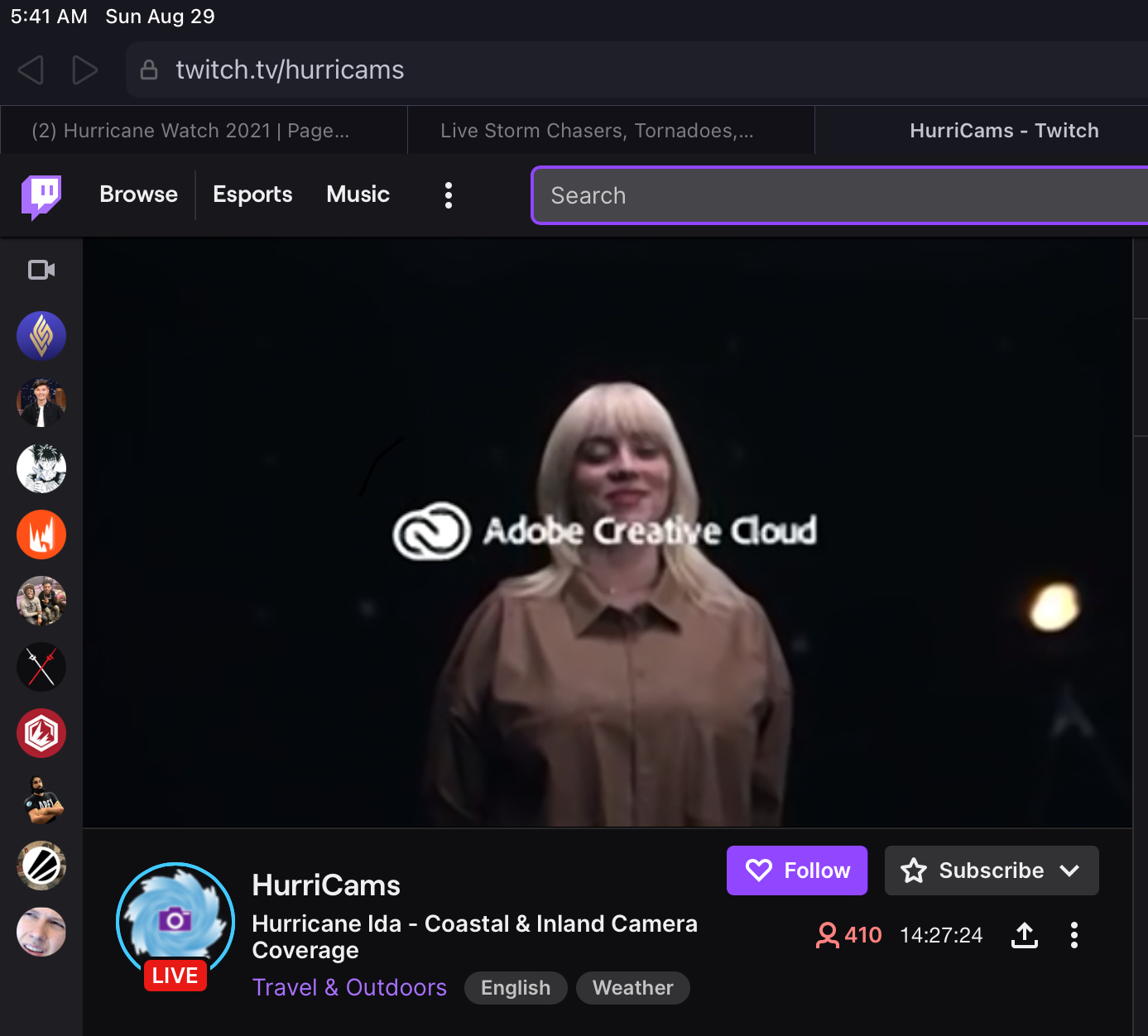Viewport: 1148px width, 1036px height.
Task: Open the Browse menu item
Action: tap(139, 194)
